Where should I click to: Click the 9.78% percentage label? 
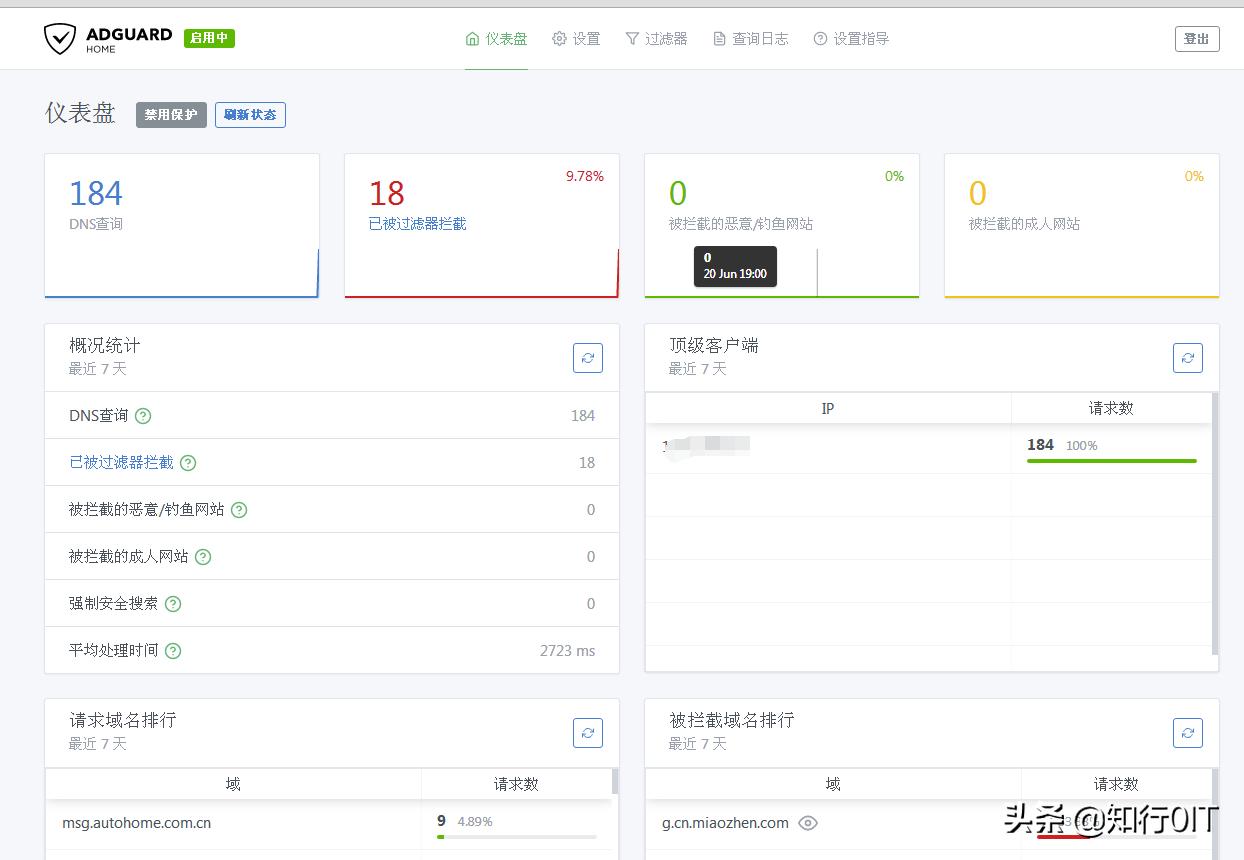click(585, 176)
